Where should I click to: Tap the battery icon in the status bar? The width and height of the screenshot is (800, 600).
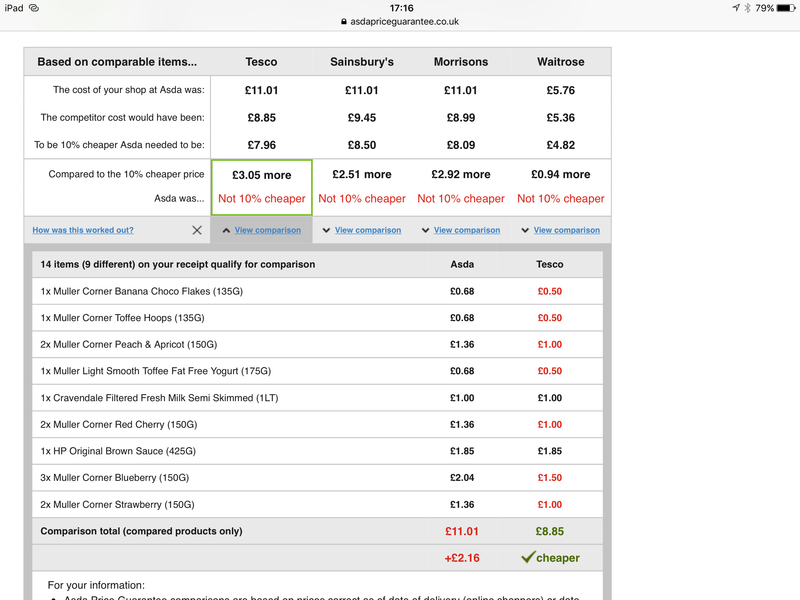786,8
